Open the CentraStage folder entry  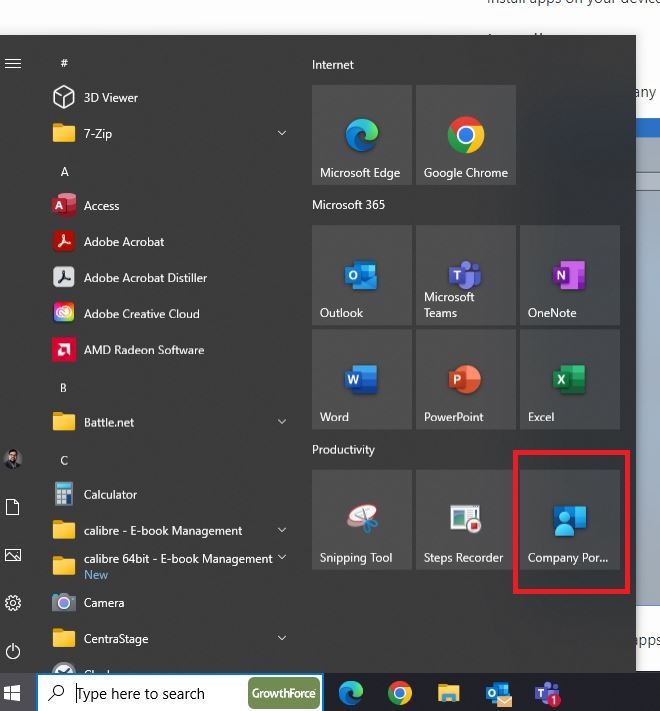170,638
